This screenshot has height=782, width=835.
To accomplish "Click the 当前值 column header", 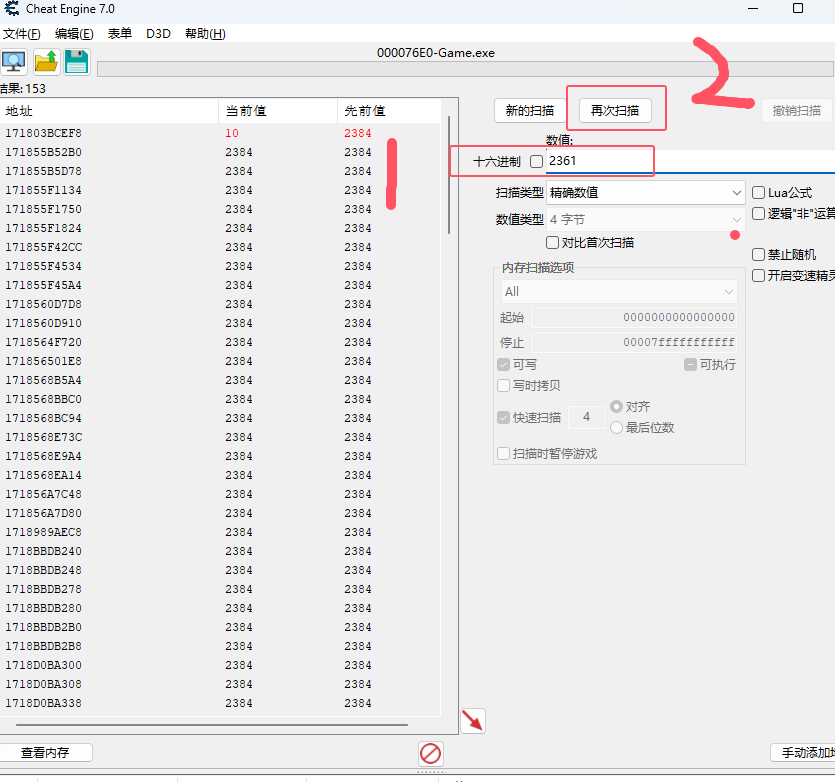I will (278, 111).
